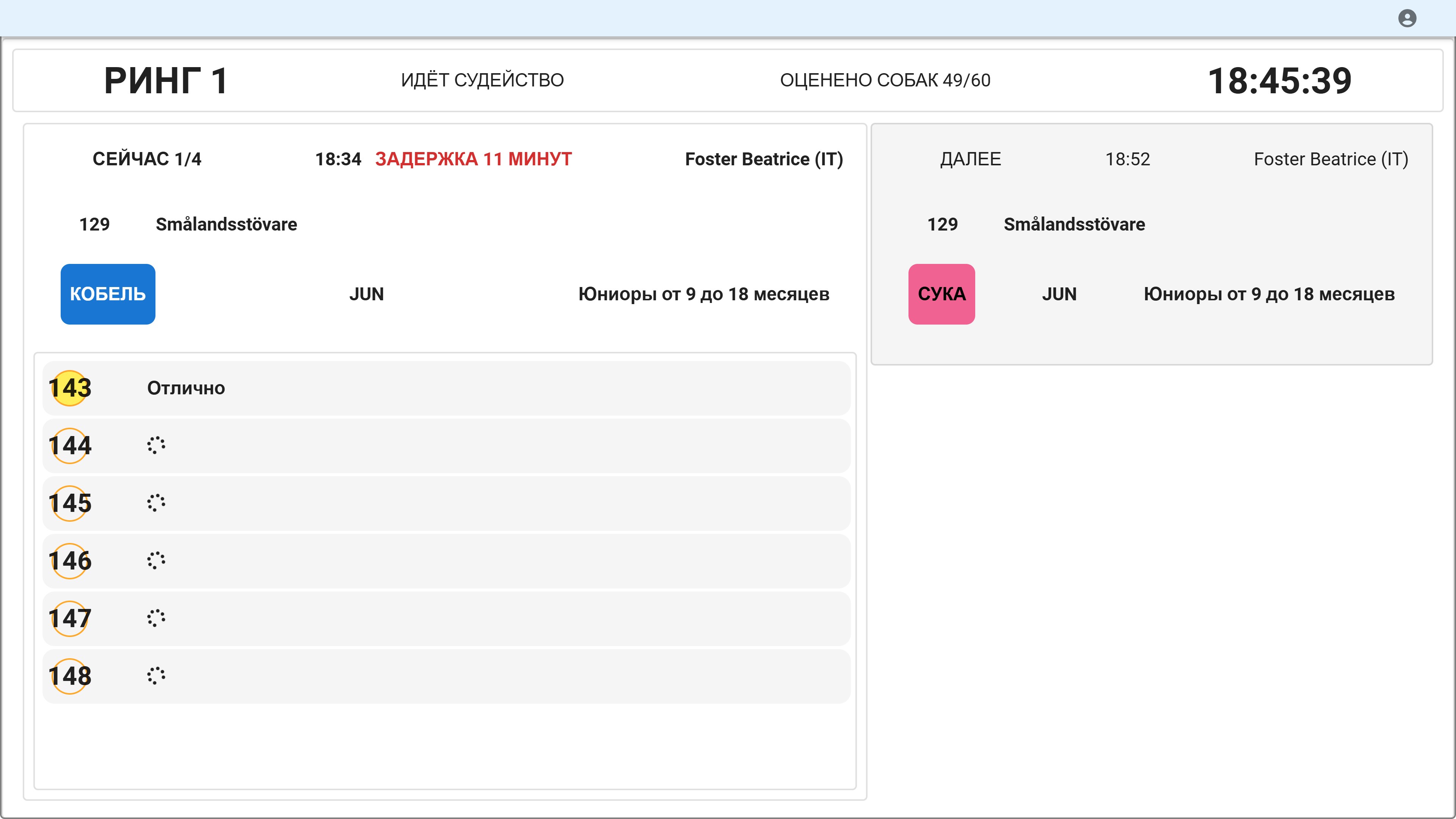This screenshot has height=819, width=1456.
Task: Click the loading spinner in row 146
Action: tap(156, 561)
